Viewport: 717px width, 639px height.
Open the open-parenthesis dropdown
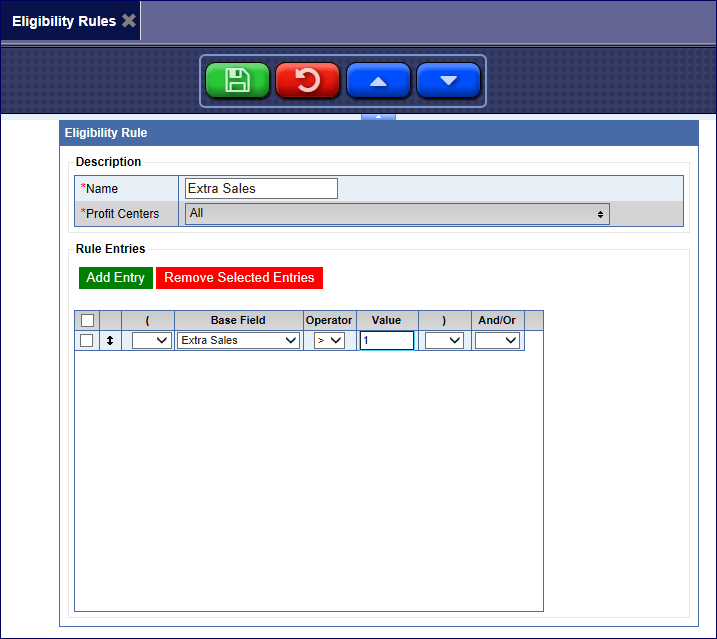click(151, 341)
